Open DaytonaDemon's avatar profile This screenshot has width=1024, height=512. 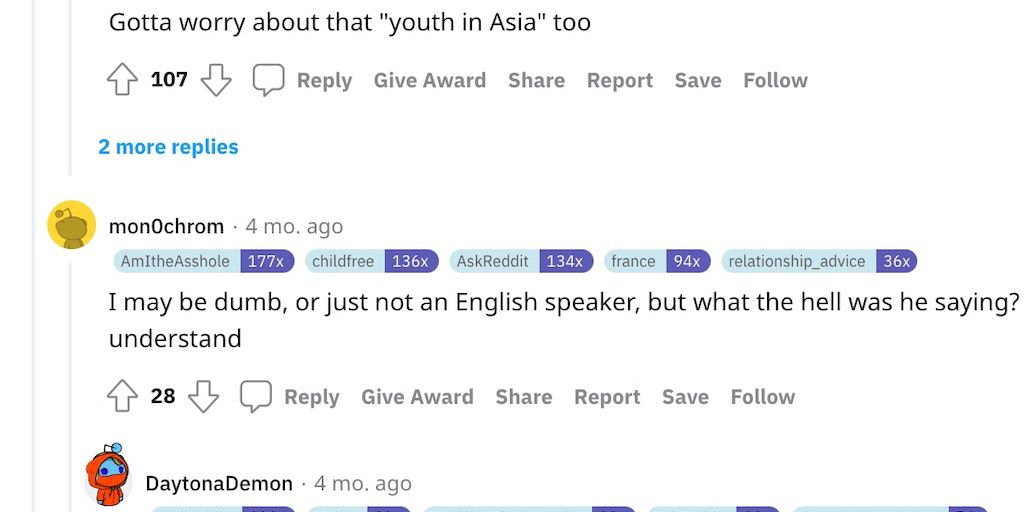[108, 477]
